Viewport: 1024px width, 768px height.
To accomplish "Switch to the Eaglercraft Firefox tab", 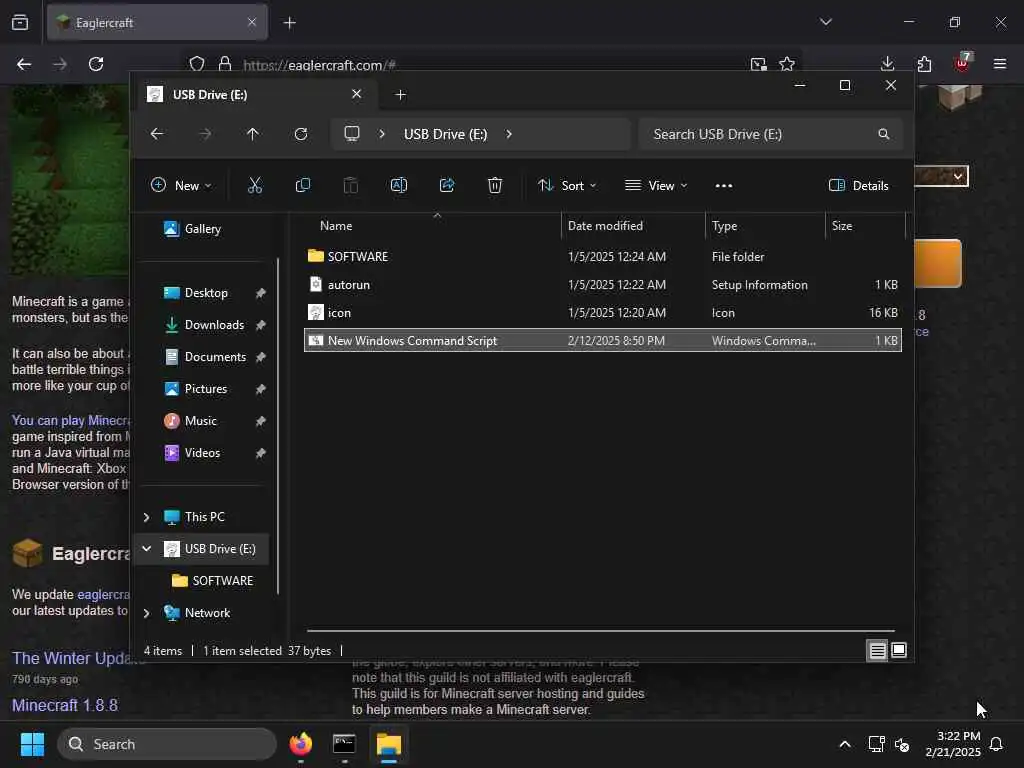I will [x=157, y=22].
